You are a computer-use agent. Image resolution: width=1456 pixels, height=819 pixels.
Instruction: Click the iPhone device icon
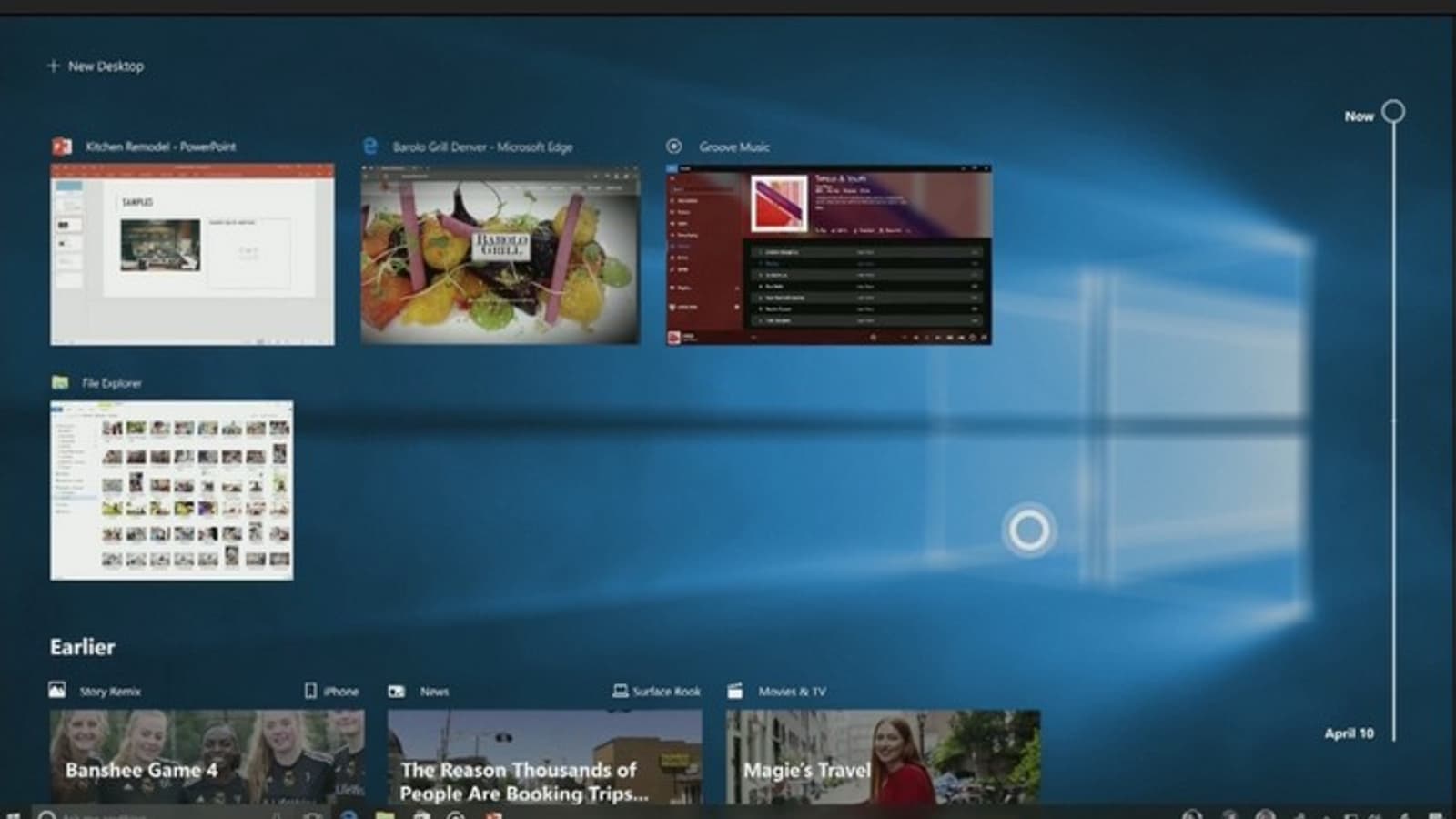310,691
